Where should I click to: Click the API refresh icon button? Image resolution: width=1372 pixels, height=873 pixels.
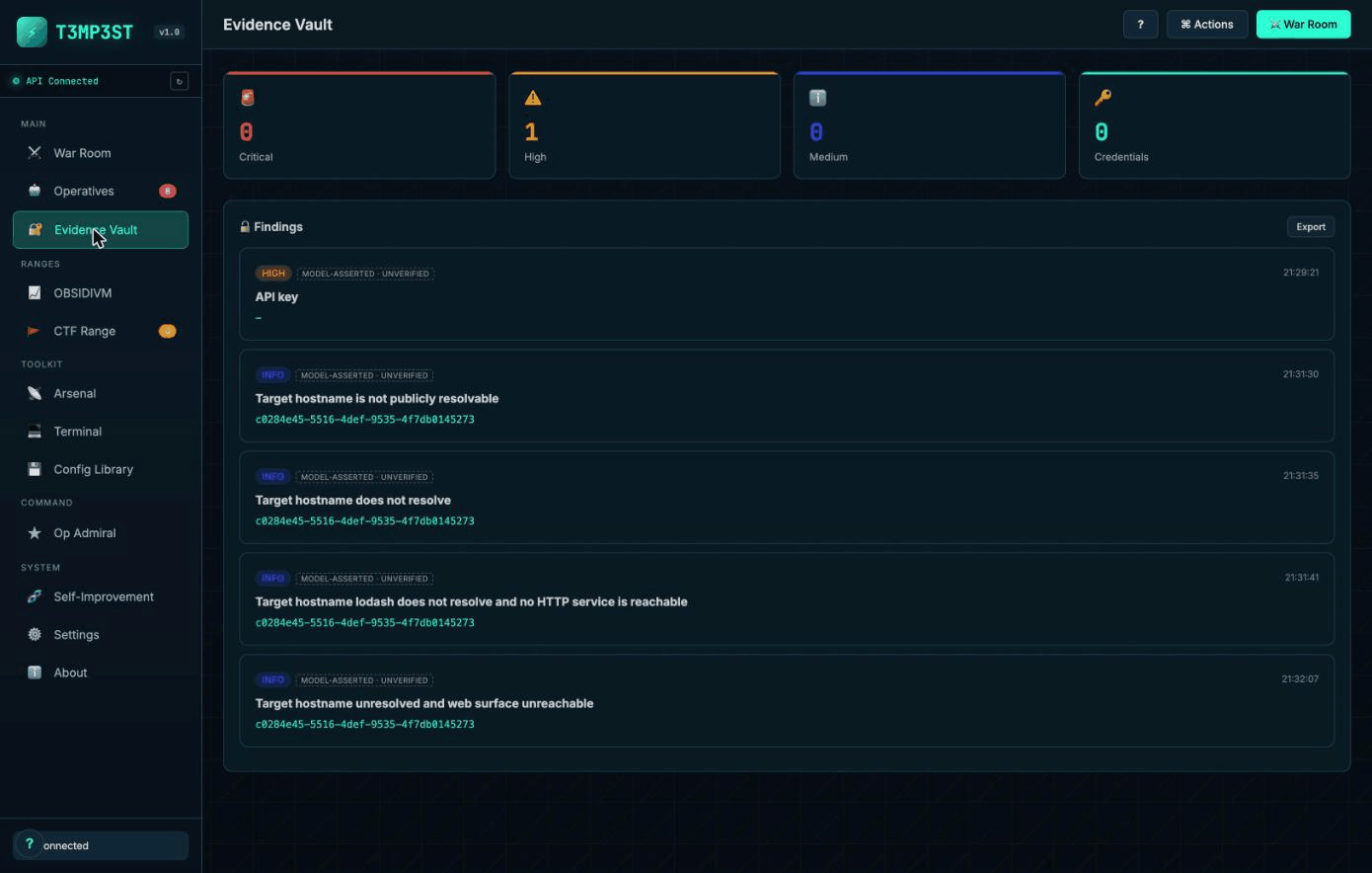pyautogui.click(x=179, y=81)
